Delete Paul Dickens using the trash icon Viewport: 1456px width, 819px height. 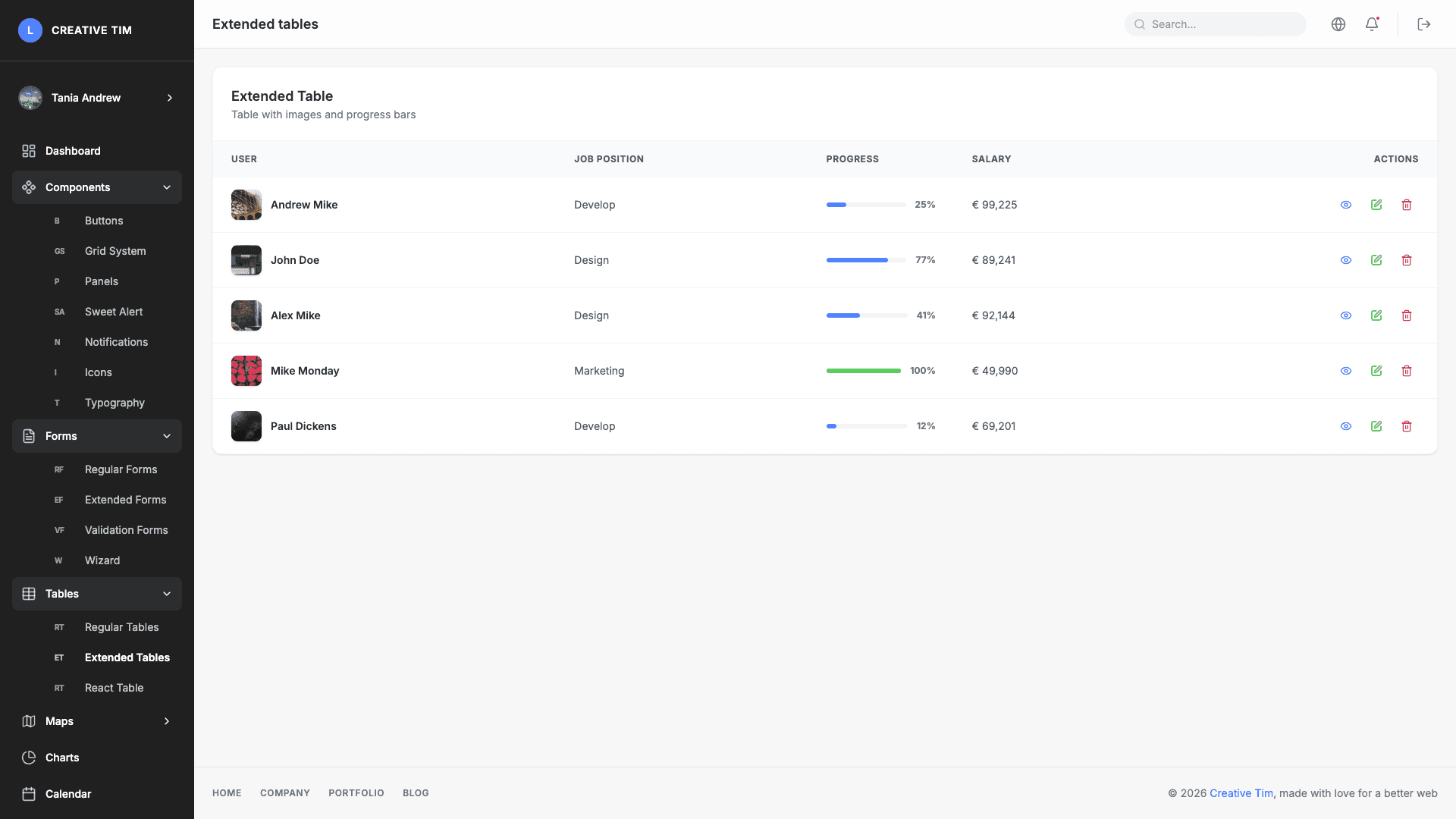(x=1407, y=425)
